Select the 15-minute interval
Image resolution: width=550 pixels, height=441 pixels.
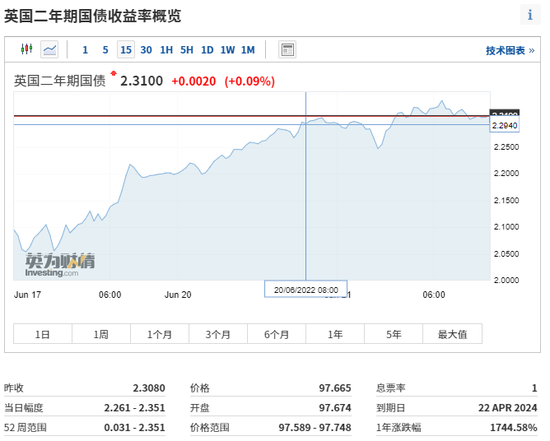[126, 50]
